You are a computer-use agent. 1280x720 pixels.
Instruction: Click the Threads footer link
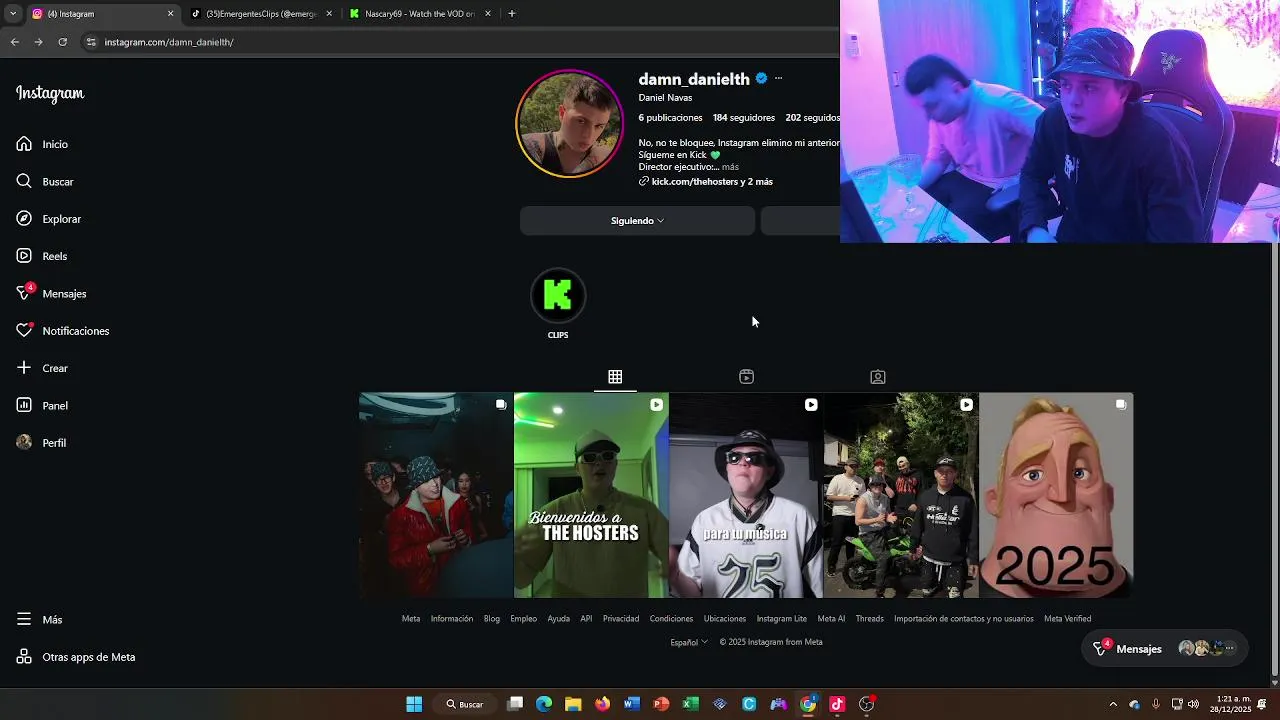pyautogui.click(x=870, y=619)
